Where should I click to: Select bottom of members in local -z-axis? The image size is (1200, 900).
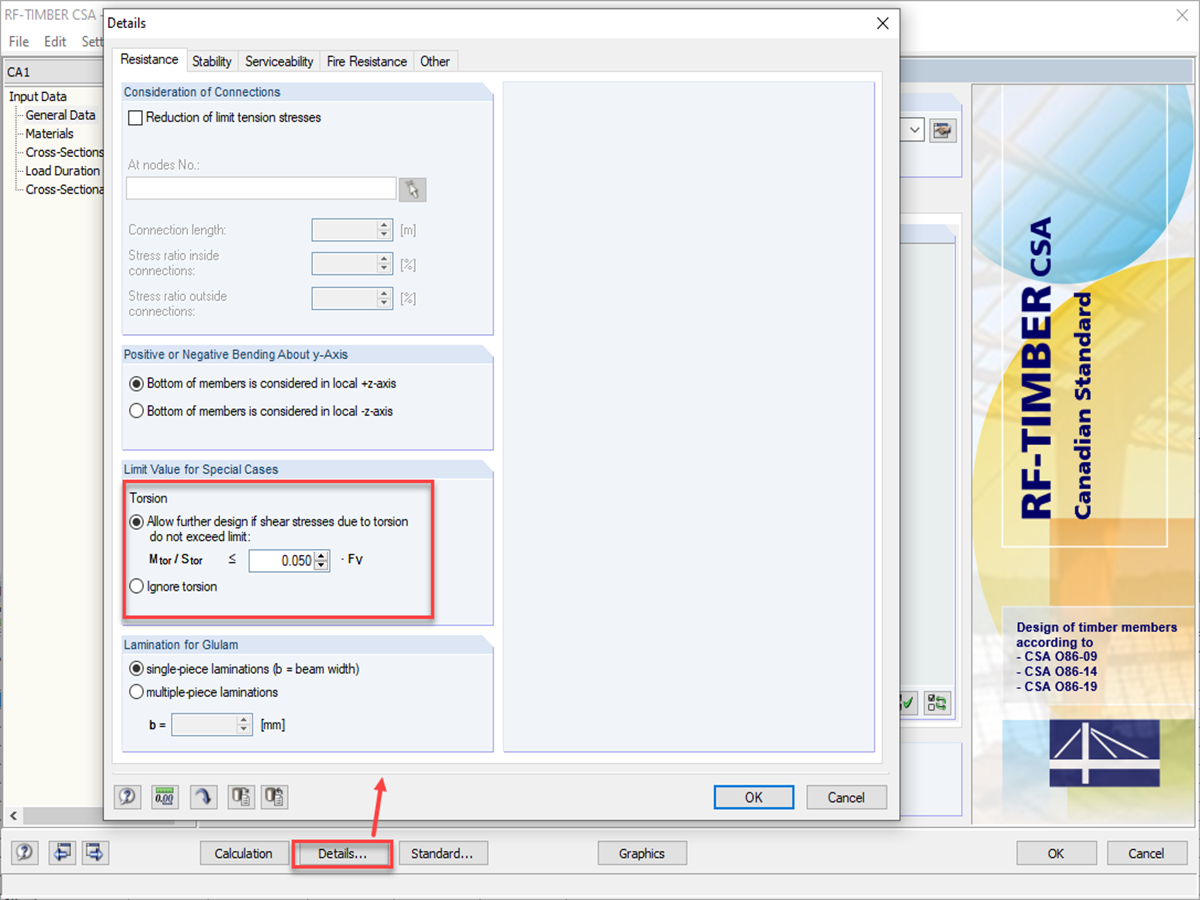click(137, 411)
